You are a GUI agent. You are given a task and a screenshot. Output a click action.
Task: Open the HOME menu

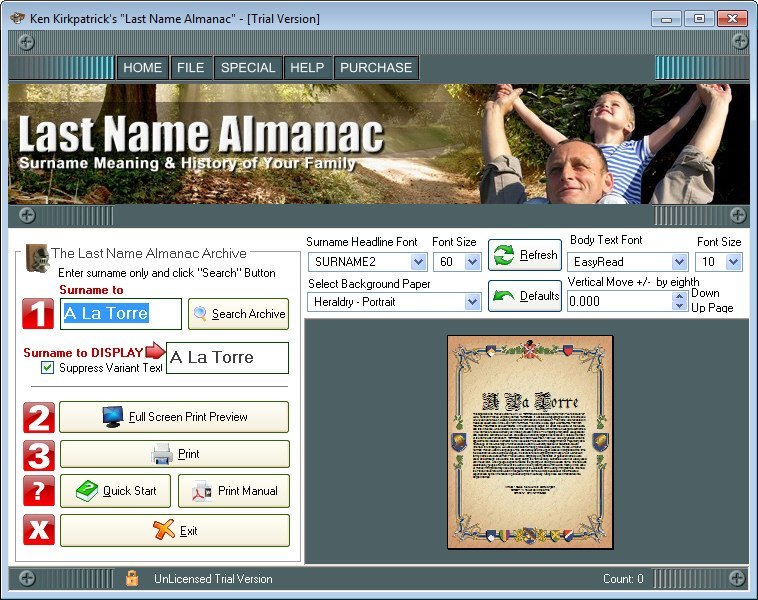(x=142, y=67)
